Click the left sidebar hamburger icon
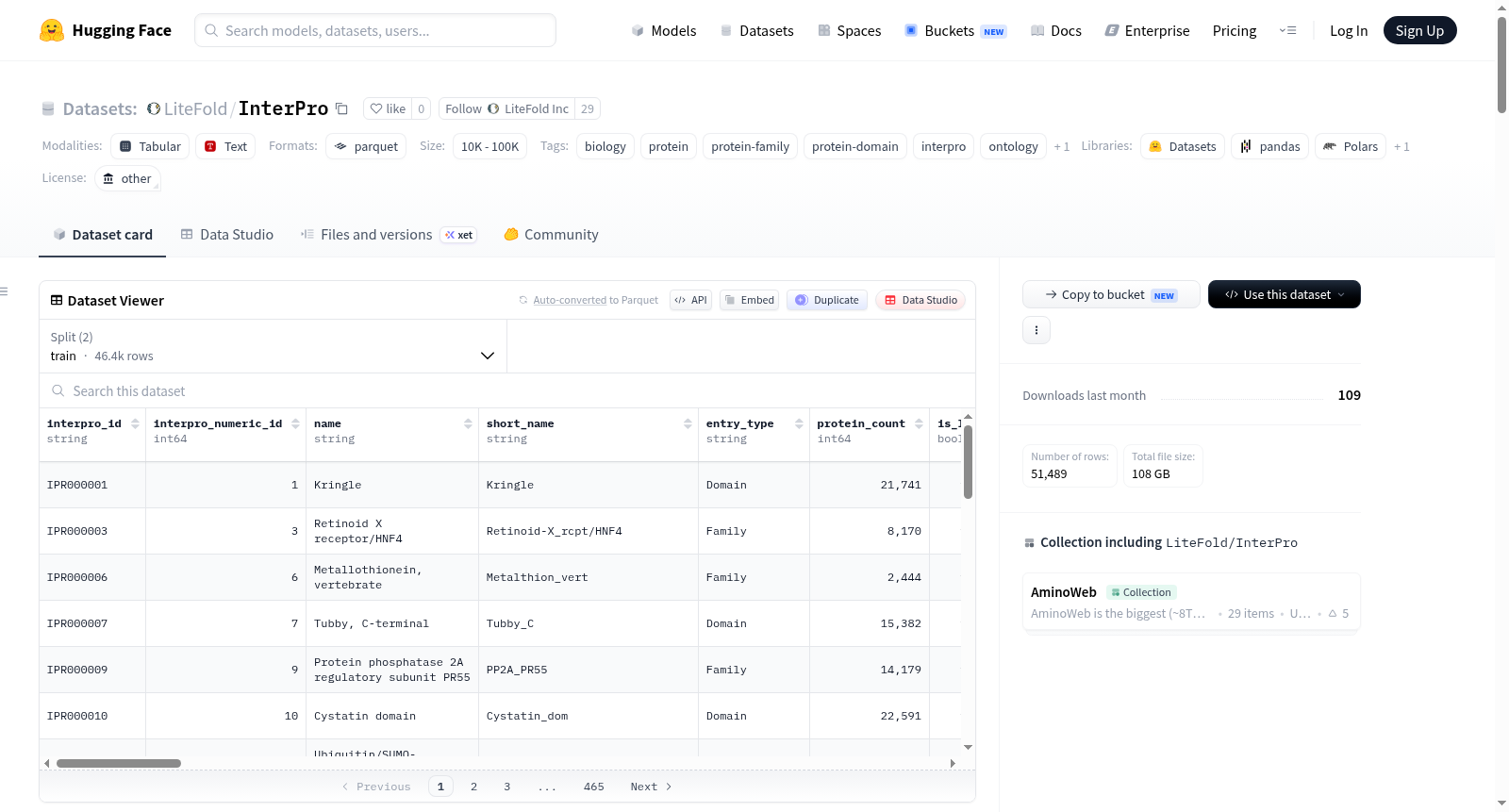1509x812 pixels. coord(4,291)
